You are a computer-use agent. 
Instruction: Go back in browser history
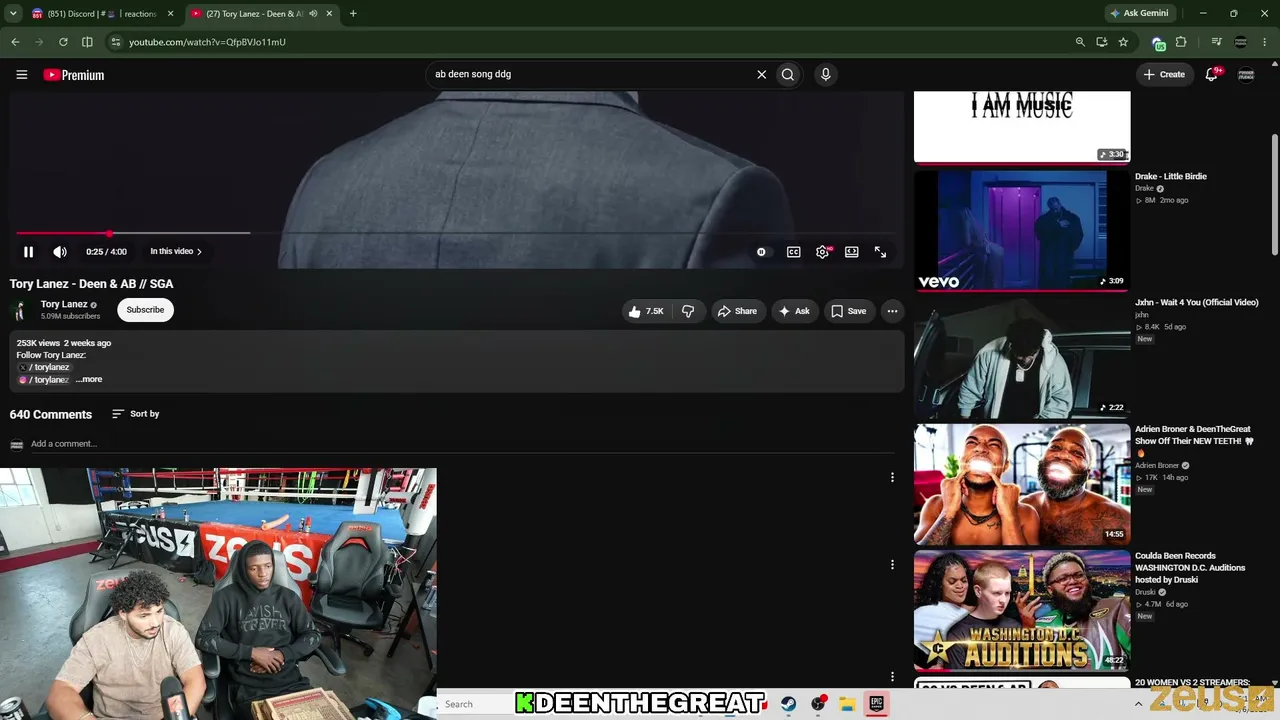[x=15, y=42]
